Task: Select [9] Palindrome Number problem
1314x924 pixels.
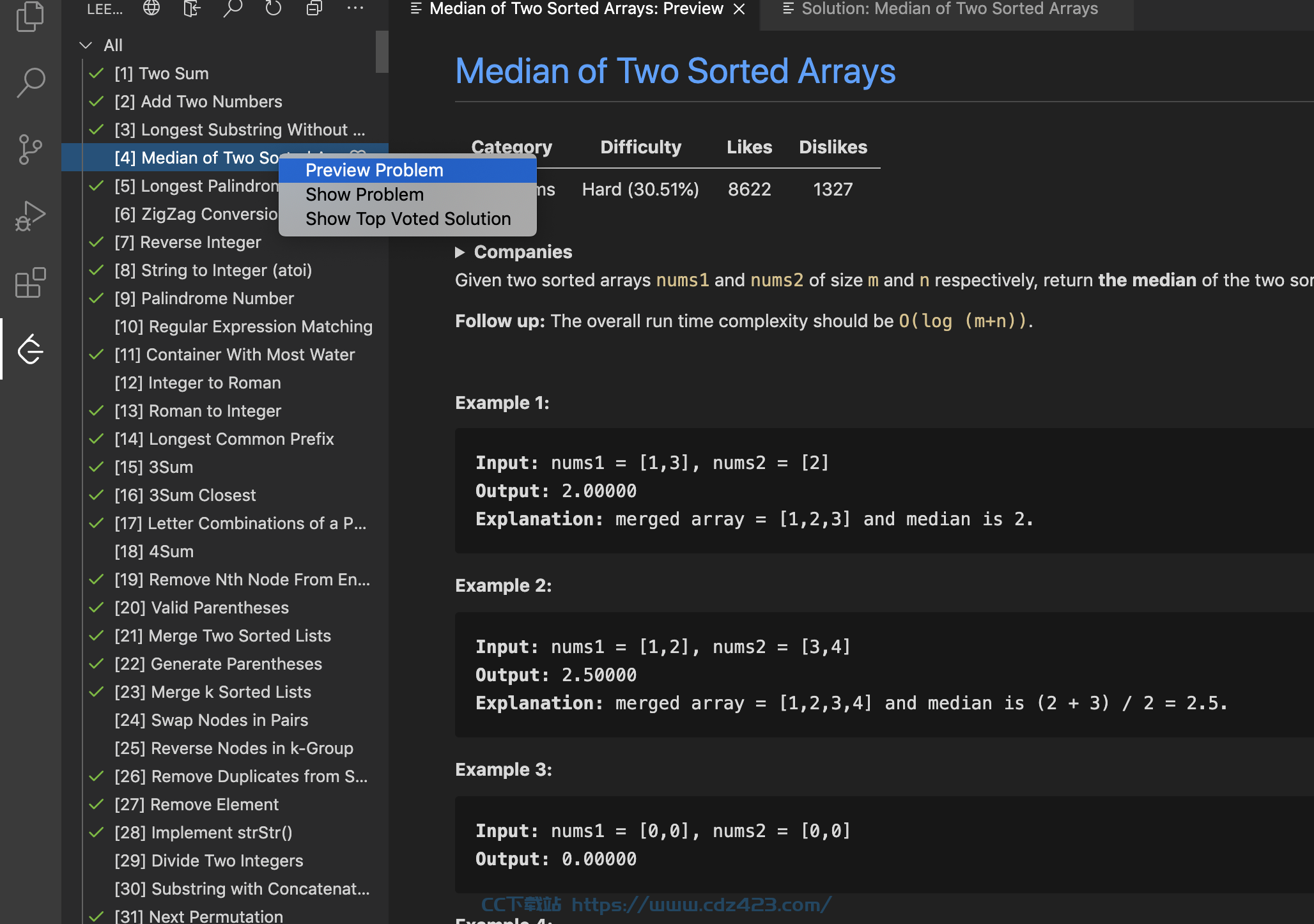Action: pyautogui.click(x=225, y=298)
